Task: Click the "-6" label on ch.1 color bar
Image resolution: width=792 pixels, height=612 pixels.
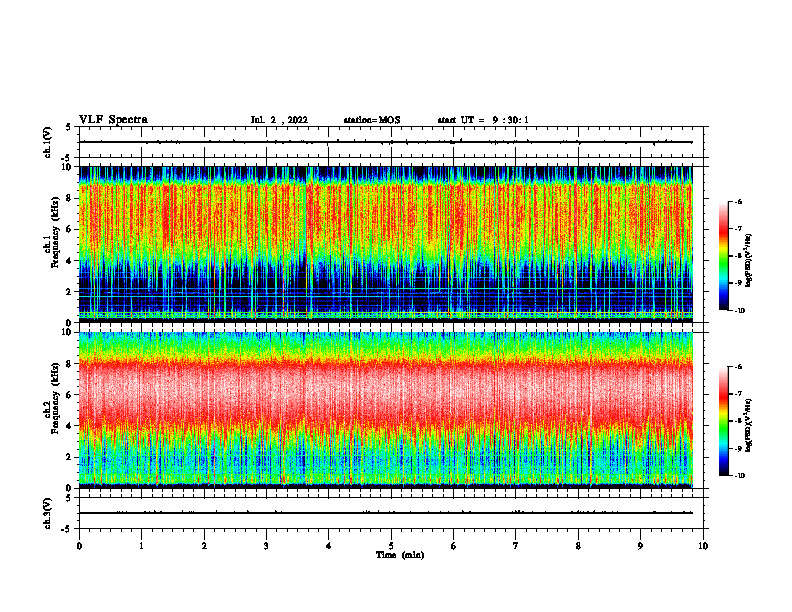Action: (739, 202)
